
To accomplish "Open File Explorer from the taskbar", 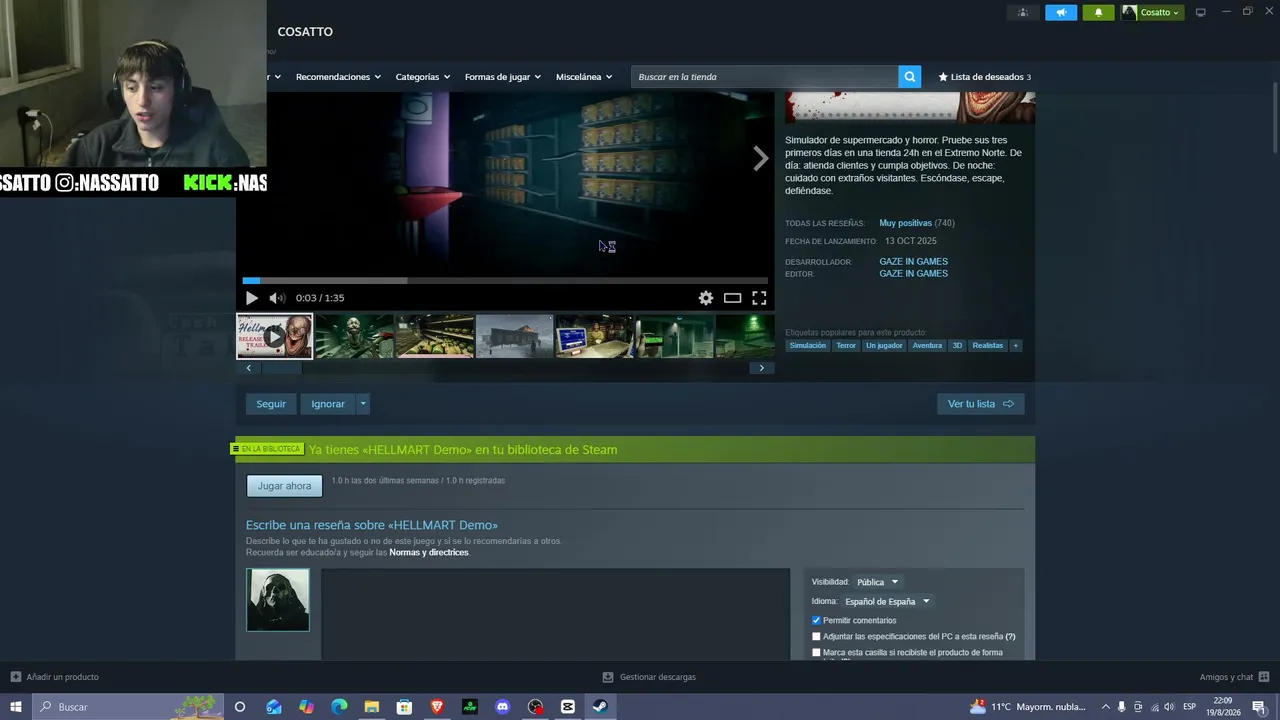I will (x=371, y=707).
